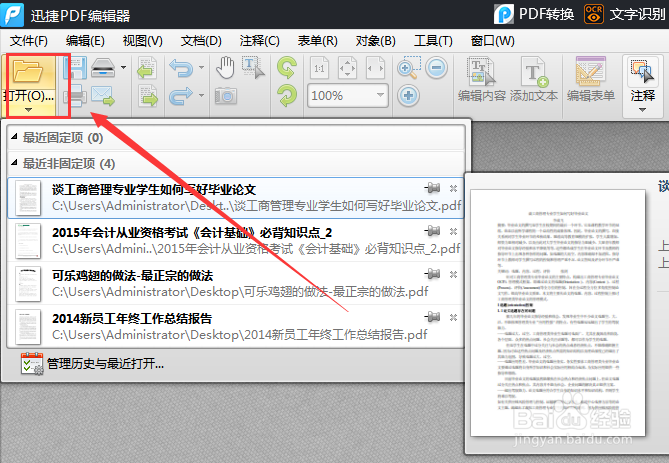Remove 谈工商管理专业学生 from recent list
669x463 pixels.
[454, 188]
